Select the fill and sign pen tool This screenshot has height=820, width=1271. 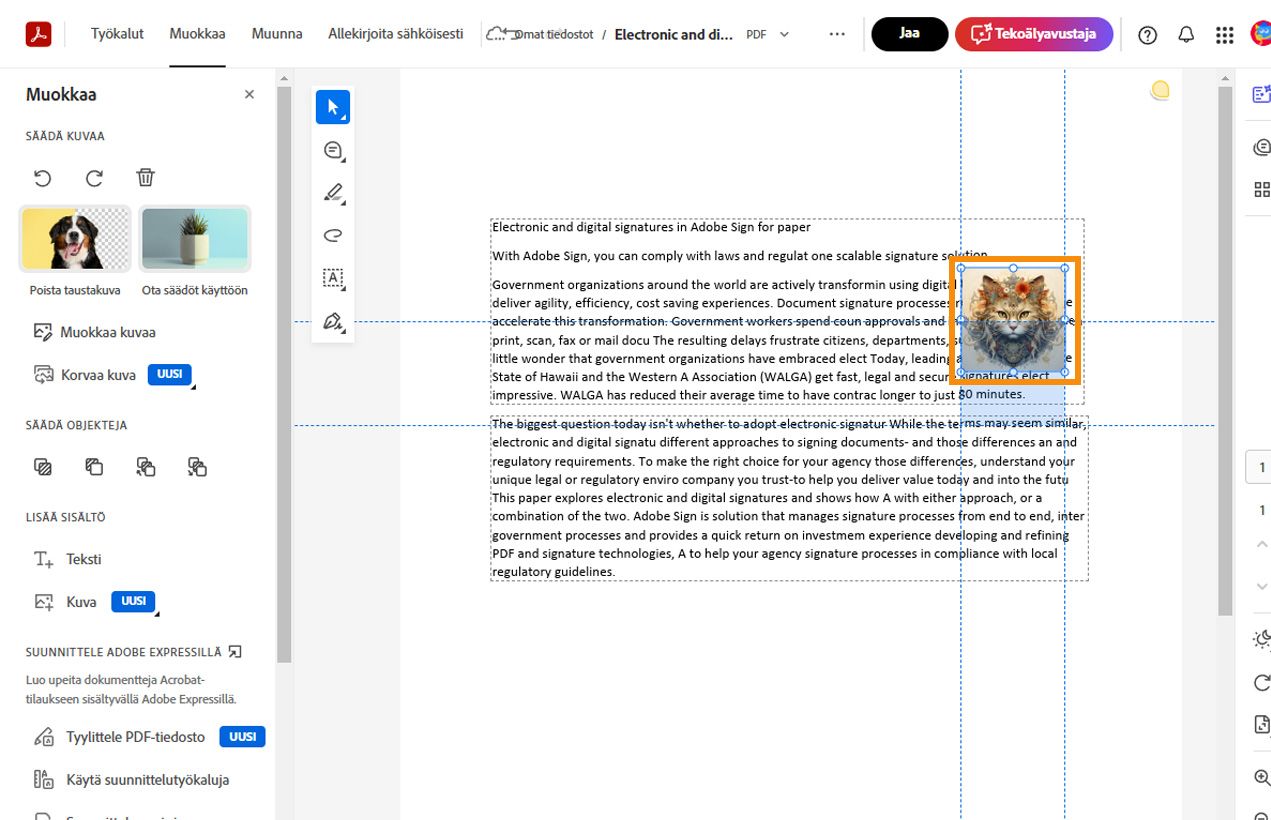[333, 321]
